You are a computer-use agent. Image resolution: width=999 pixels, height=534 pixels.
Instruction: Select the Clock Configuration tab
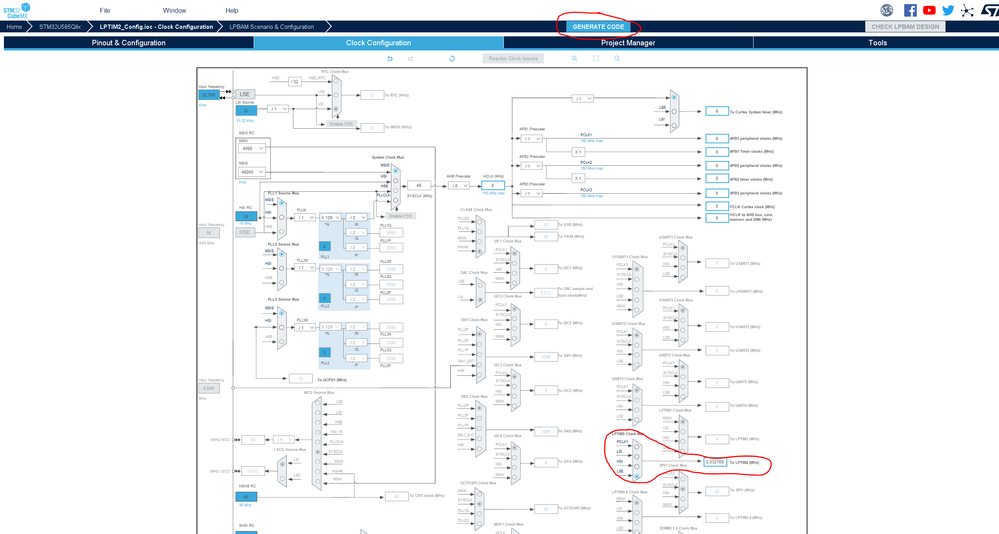tap(378, 43)
